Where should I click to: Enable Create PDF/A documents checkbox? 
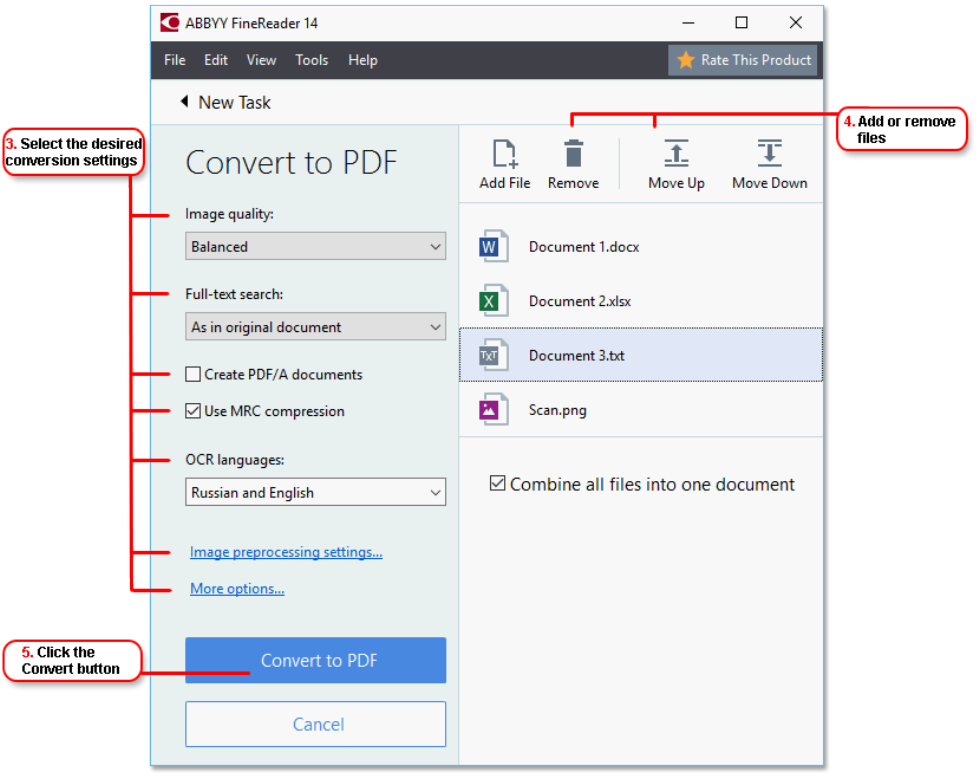[x=193, y=374]
